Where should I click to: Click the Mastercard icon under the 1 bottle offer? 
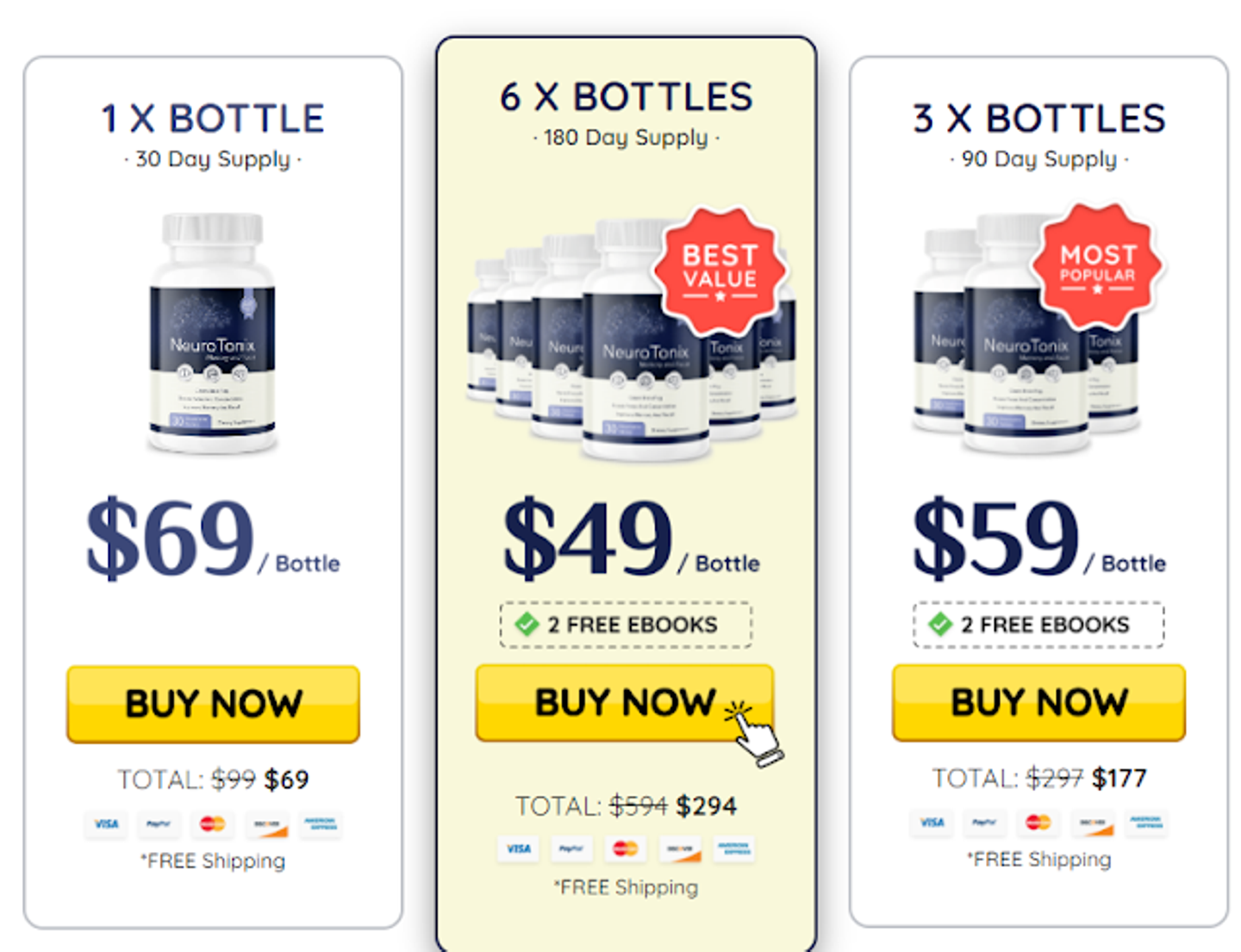point(212,824)
